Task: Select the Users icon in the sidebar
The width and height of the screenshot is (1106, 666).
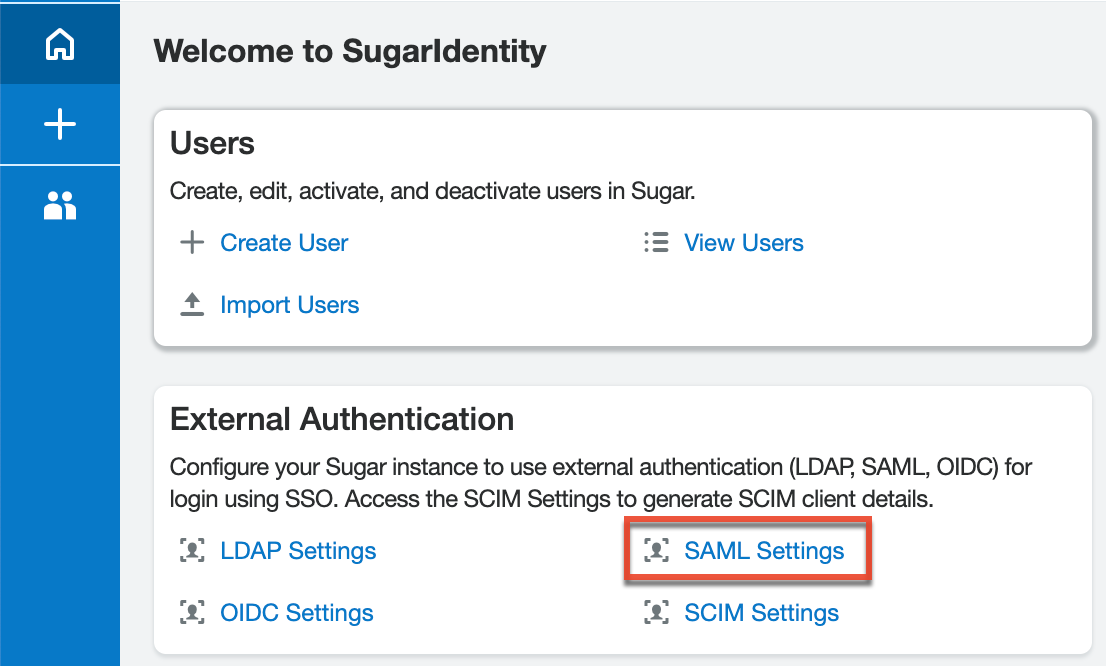Action: [60, 205]
